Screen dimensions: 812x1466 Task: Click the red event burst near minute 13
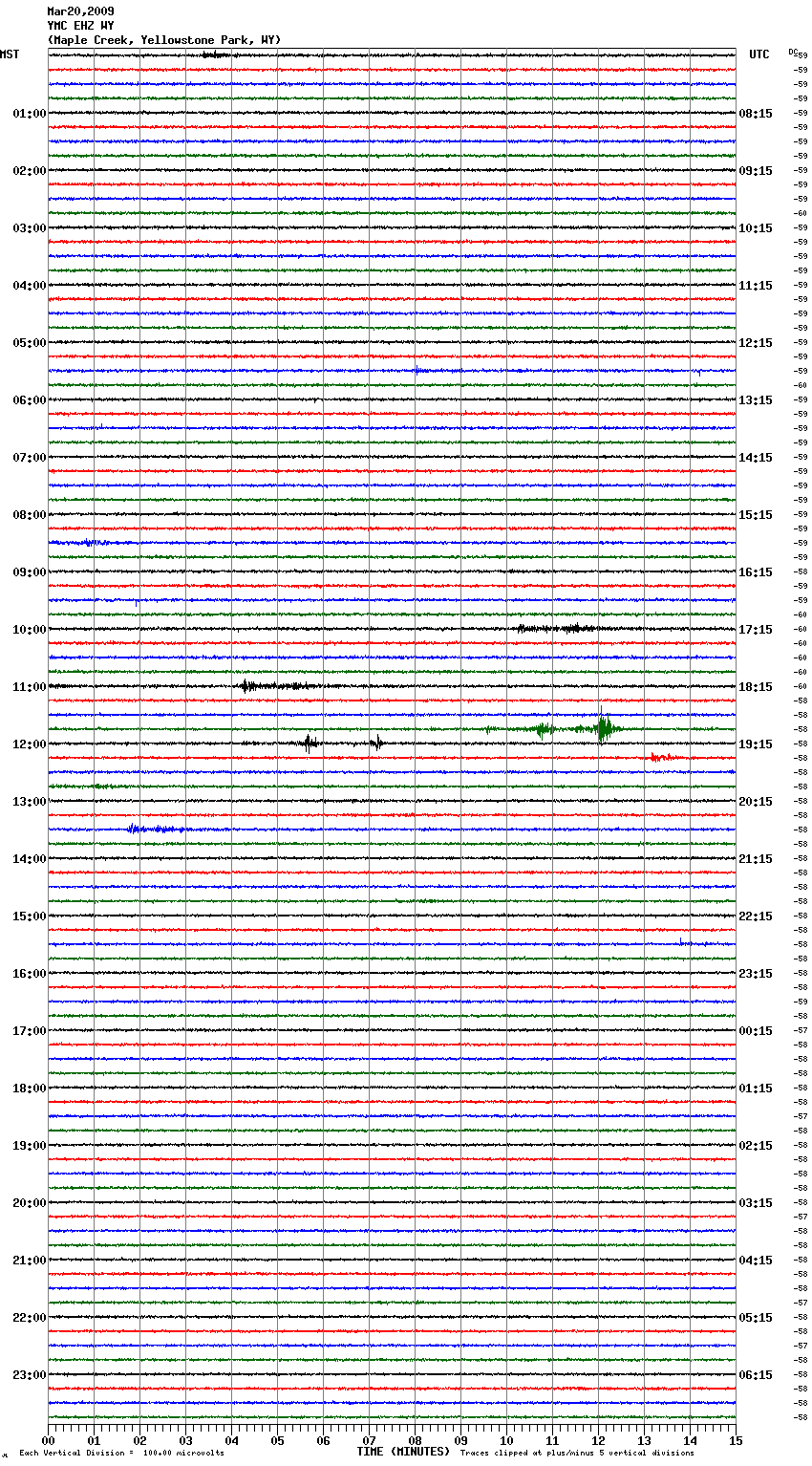[663, 757]
